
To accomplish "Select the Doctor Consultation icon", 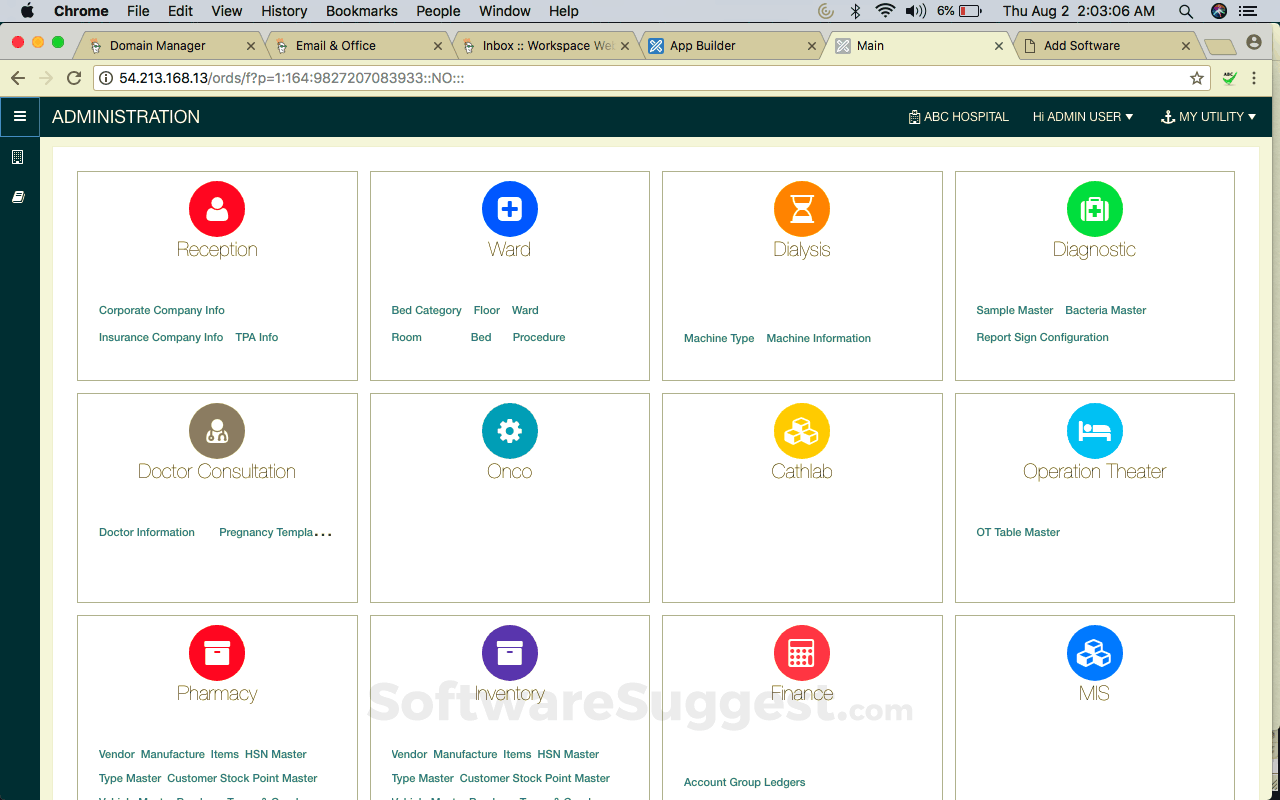I will point(217,430).
